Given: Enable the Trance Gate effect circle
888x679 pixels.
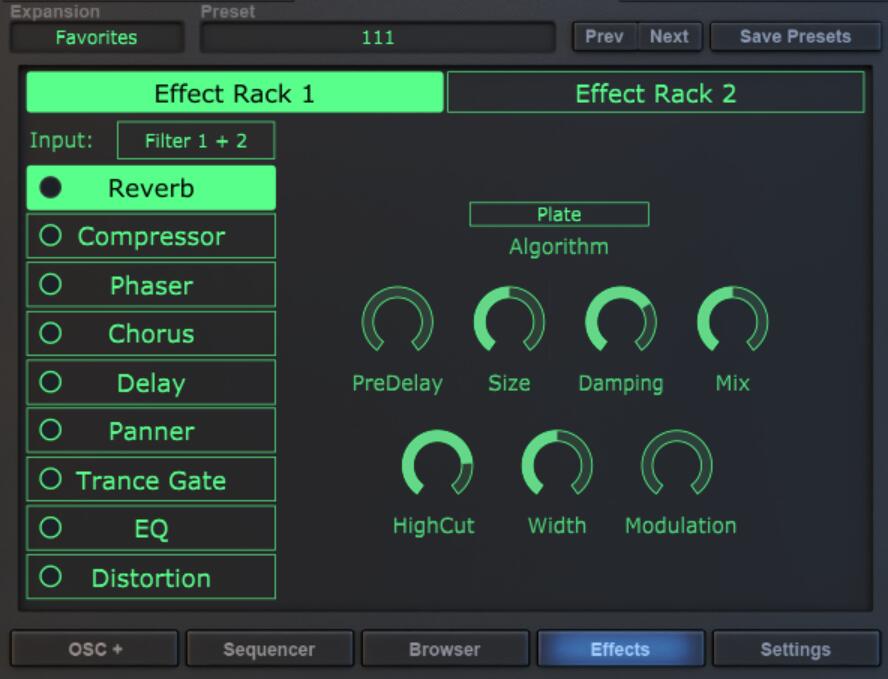Looking at the screenshot, I should (x=50, y=479).
